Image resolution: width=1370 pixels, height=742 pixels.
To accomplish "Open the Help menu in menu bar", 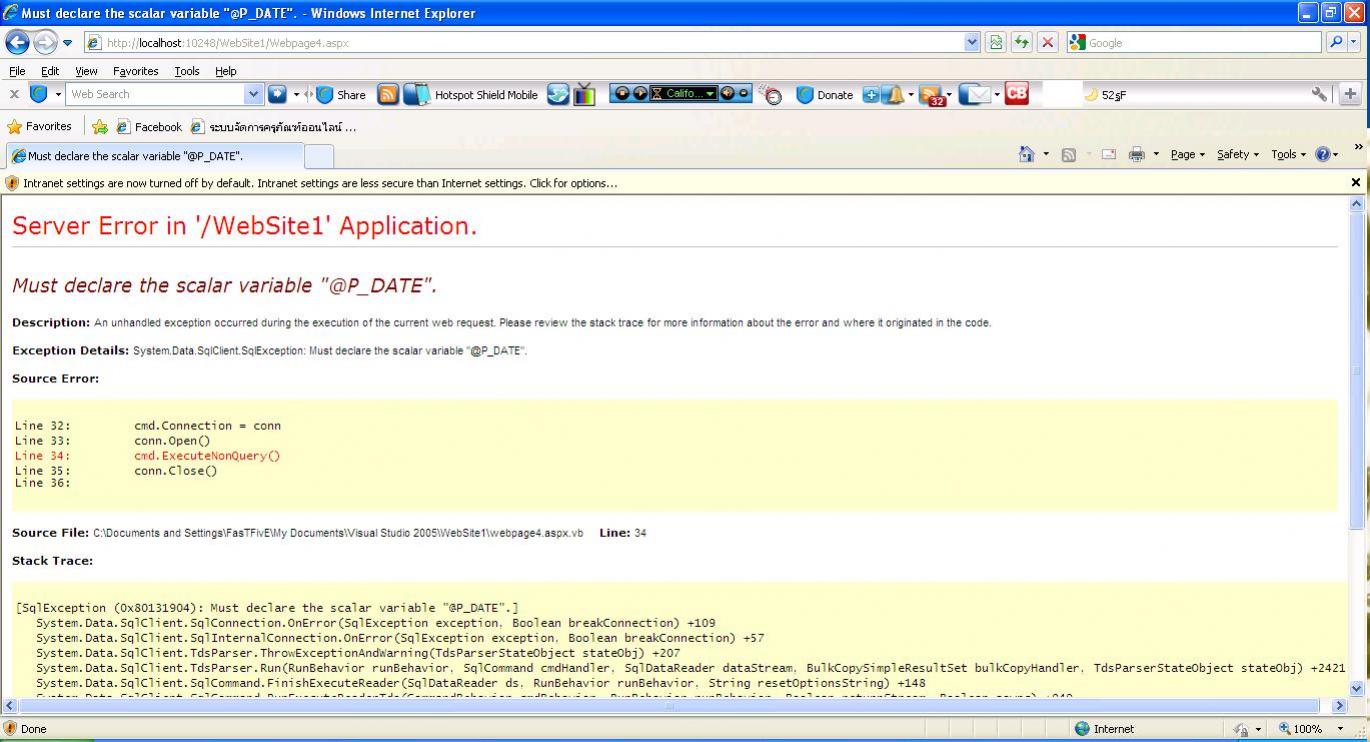I will 226,71.
